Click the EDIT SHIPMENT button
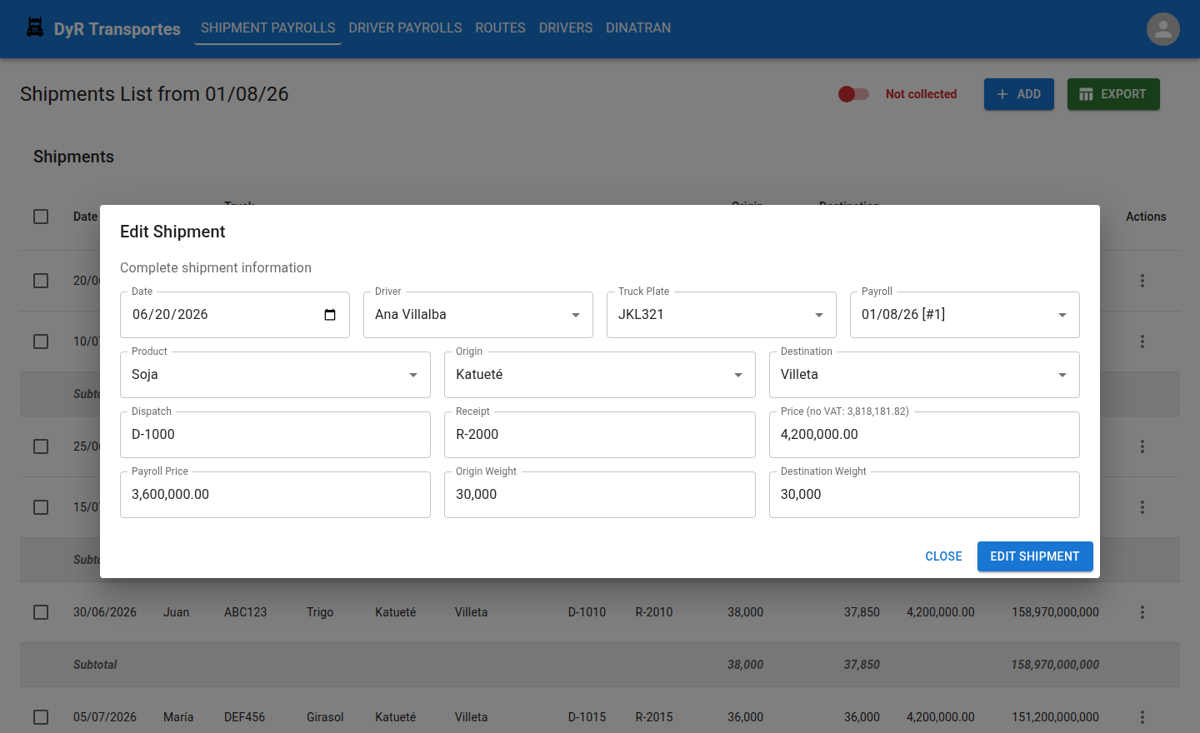The image size is (1200, 733). coord(1035,556)
